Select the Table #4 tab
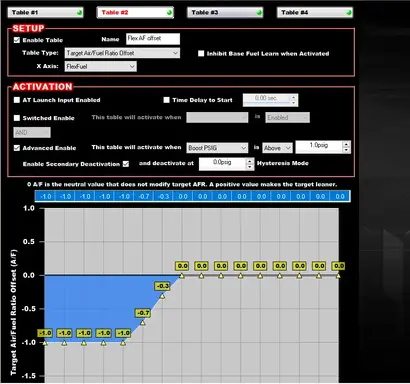The width and height of the screenshot is (410, 384). (315, 13)
